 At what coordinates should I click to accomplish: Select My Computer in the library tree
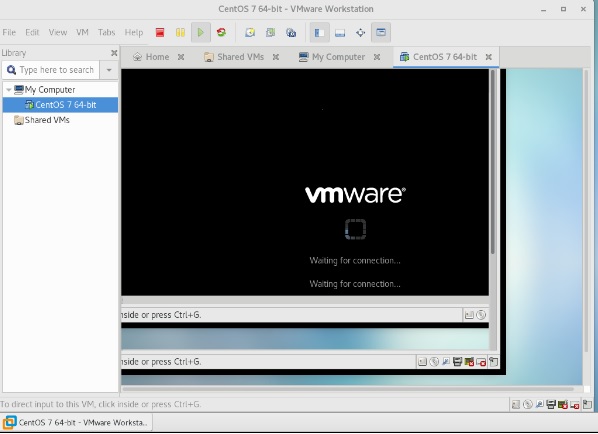pos(50,90)
